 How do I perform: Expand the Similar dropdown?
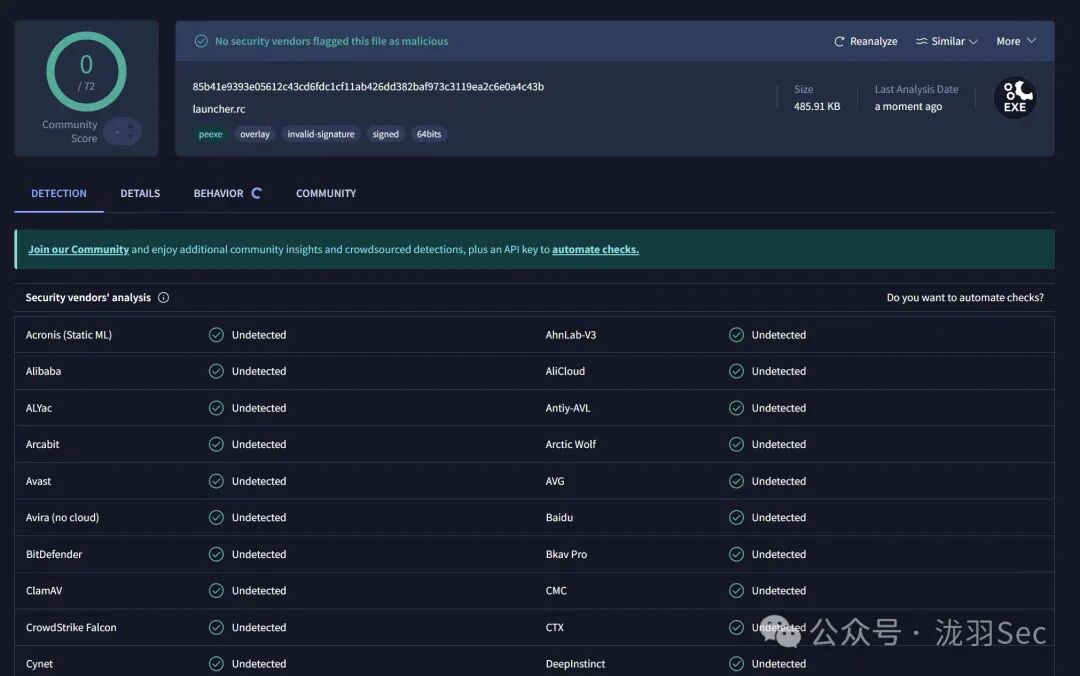point(947,42)
